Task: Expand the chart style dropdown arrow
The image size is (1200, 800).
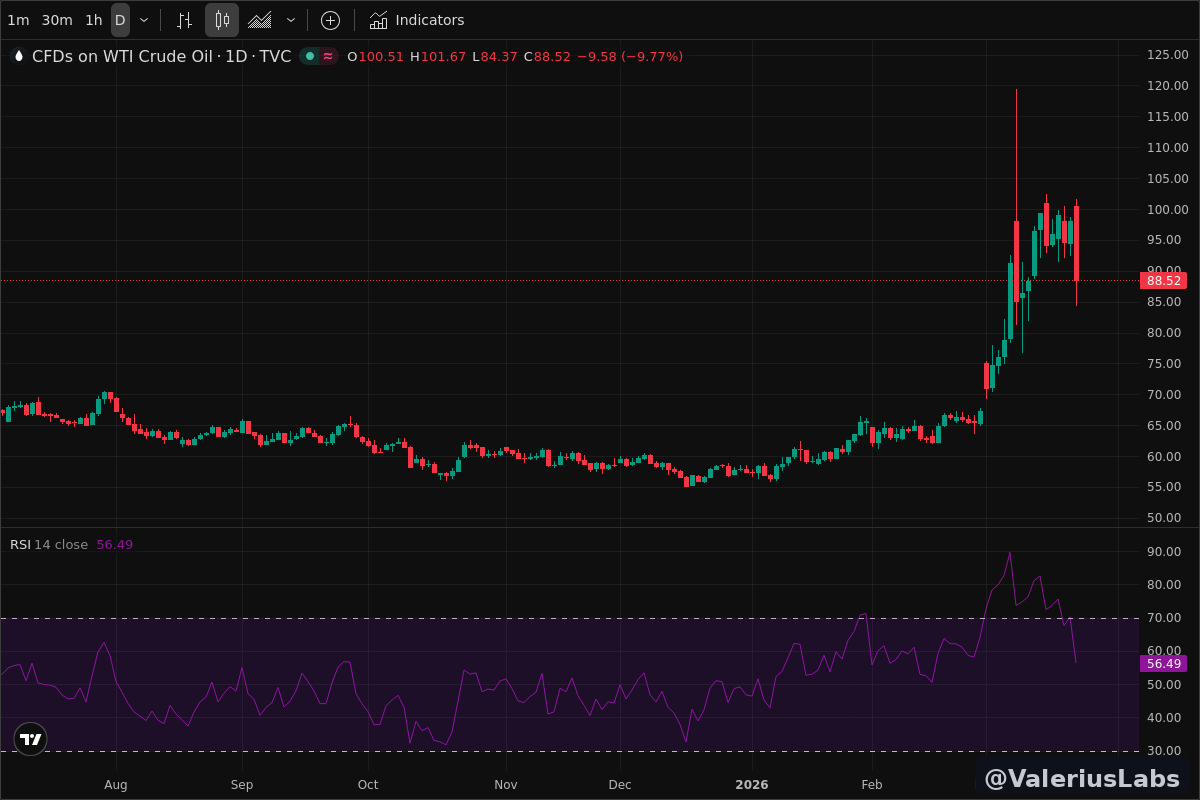Action: coord(291,20)
